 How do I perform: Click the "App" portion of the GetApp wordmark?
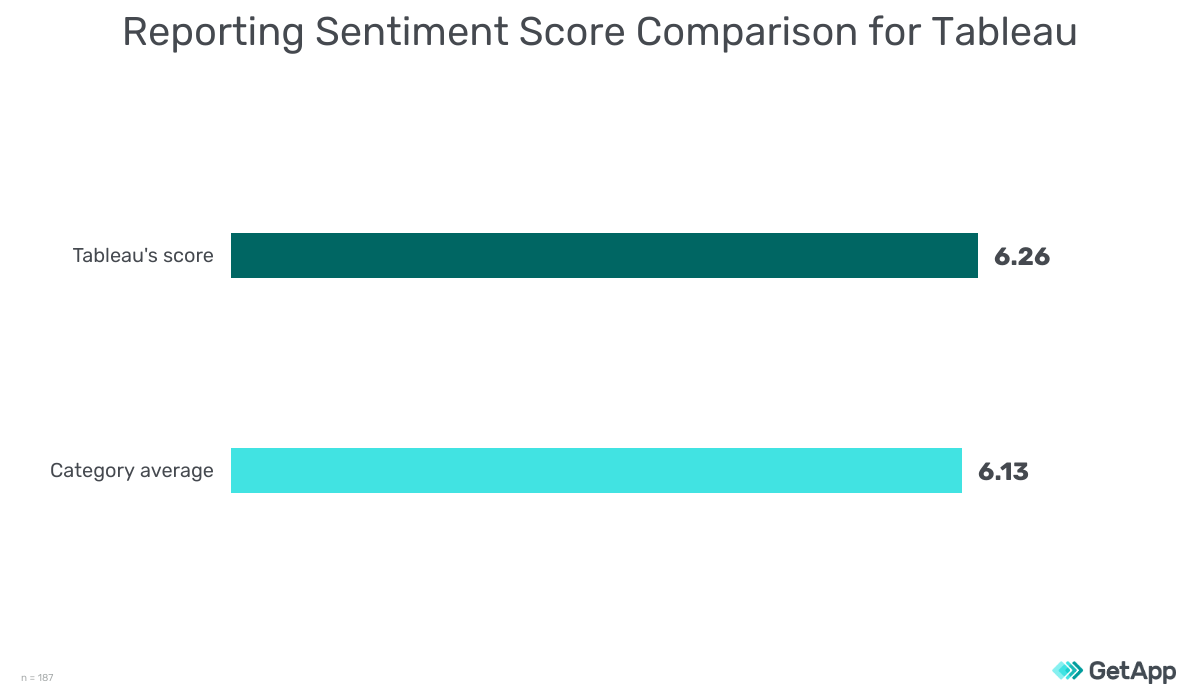pyautogui.click(x=1155, y=673)
